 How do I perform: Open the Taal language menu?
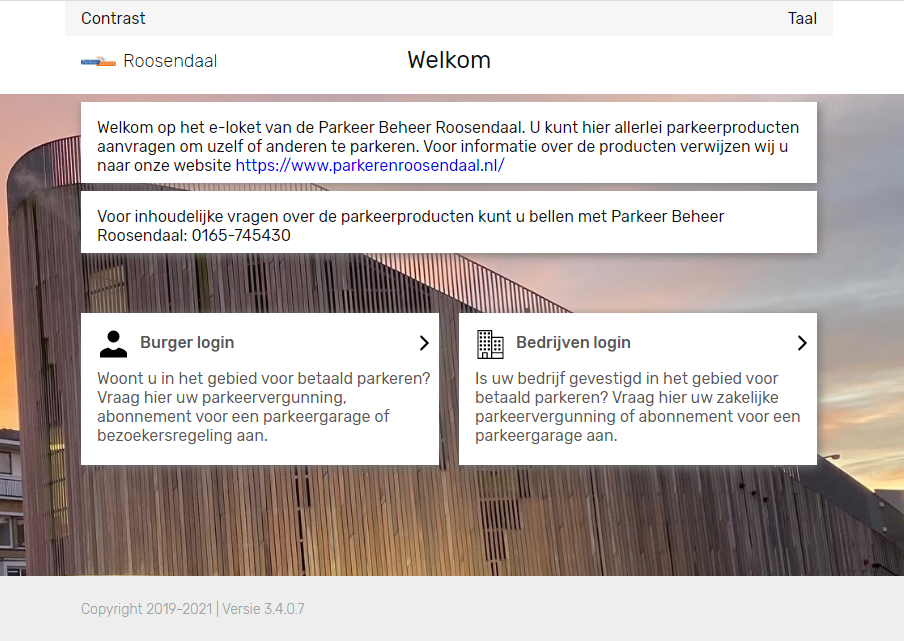[x=802, y=18]
